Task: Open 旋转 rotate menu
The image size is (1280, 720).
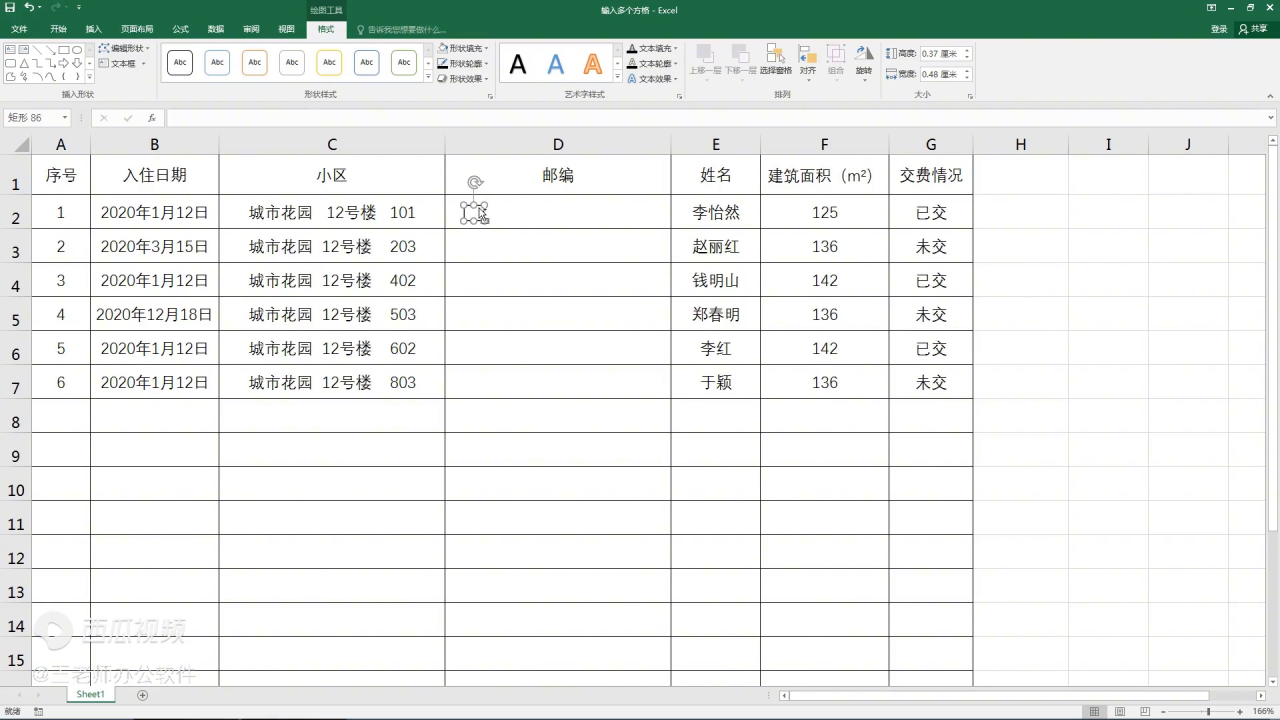Action: tap(864, 62)
